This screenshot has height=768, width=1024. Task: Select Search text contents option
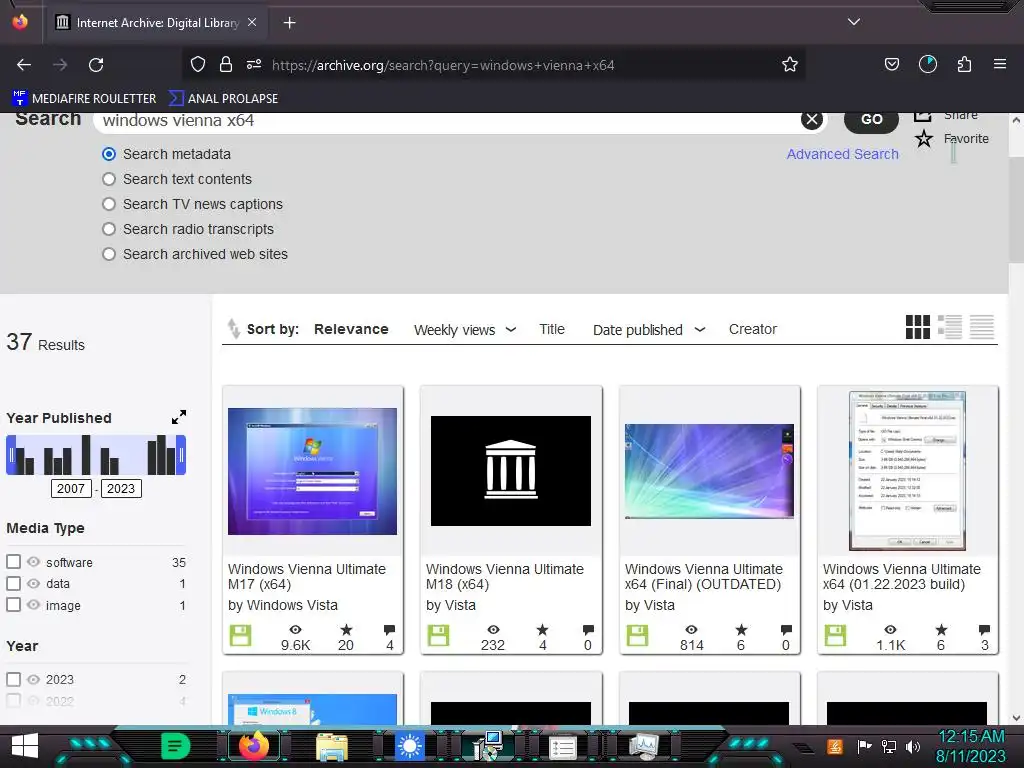coord(109,179)
